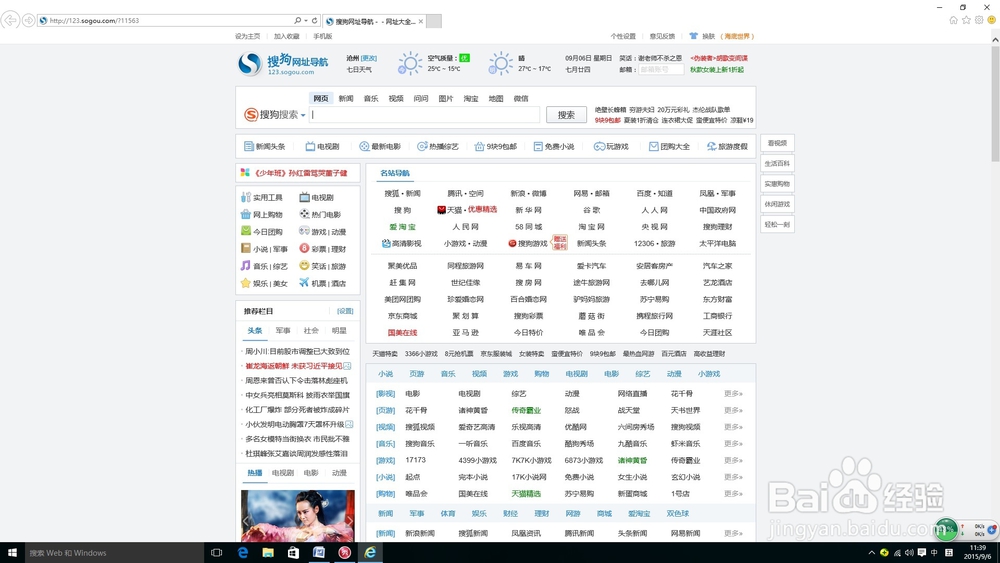The width and height of the screenshot is (1000, 563).
Task: Click the 设为主页 link at top
Action: [247, 36]
